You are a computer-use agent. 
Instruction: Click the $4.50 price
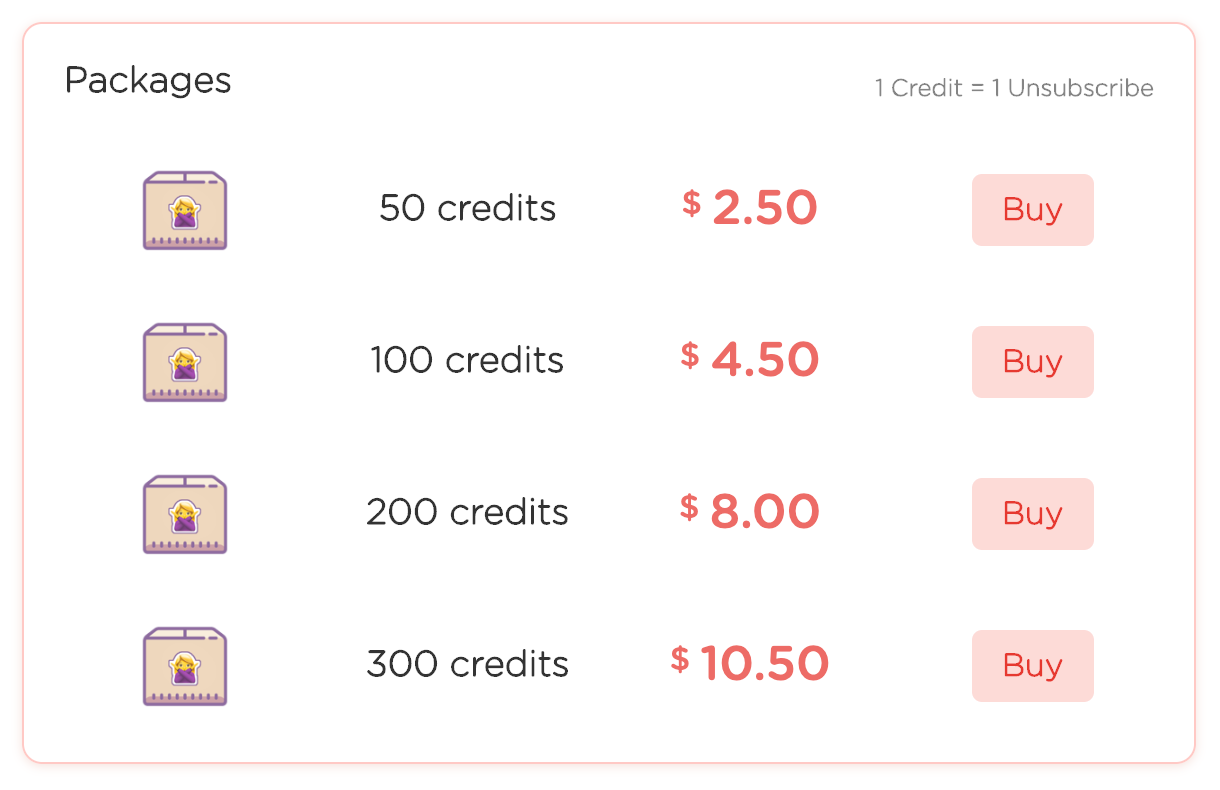(750, 360)
